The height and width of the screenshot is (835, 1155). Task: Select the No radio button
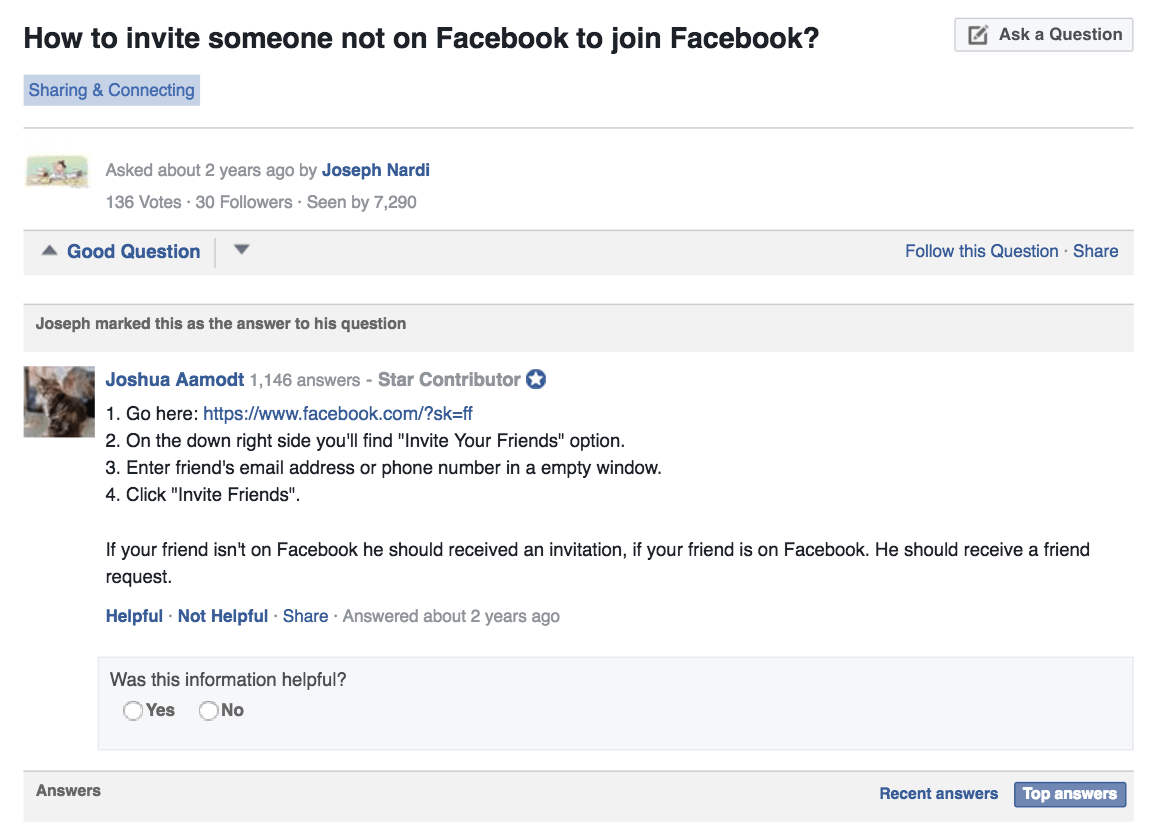click(x=209, y=711)
